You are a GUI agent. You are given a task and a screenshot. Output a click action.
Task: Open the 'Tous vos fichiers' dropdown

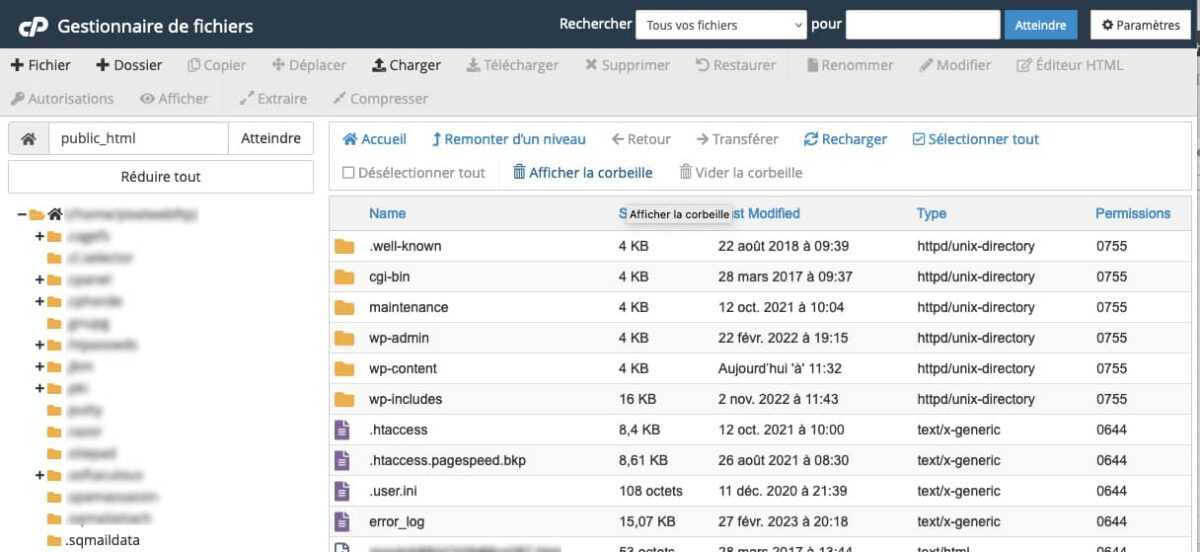(x=720, y=25)
